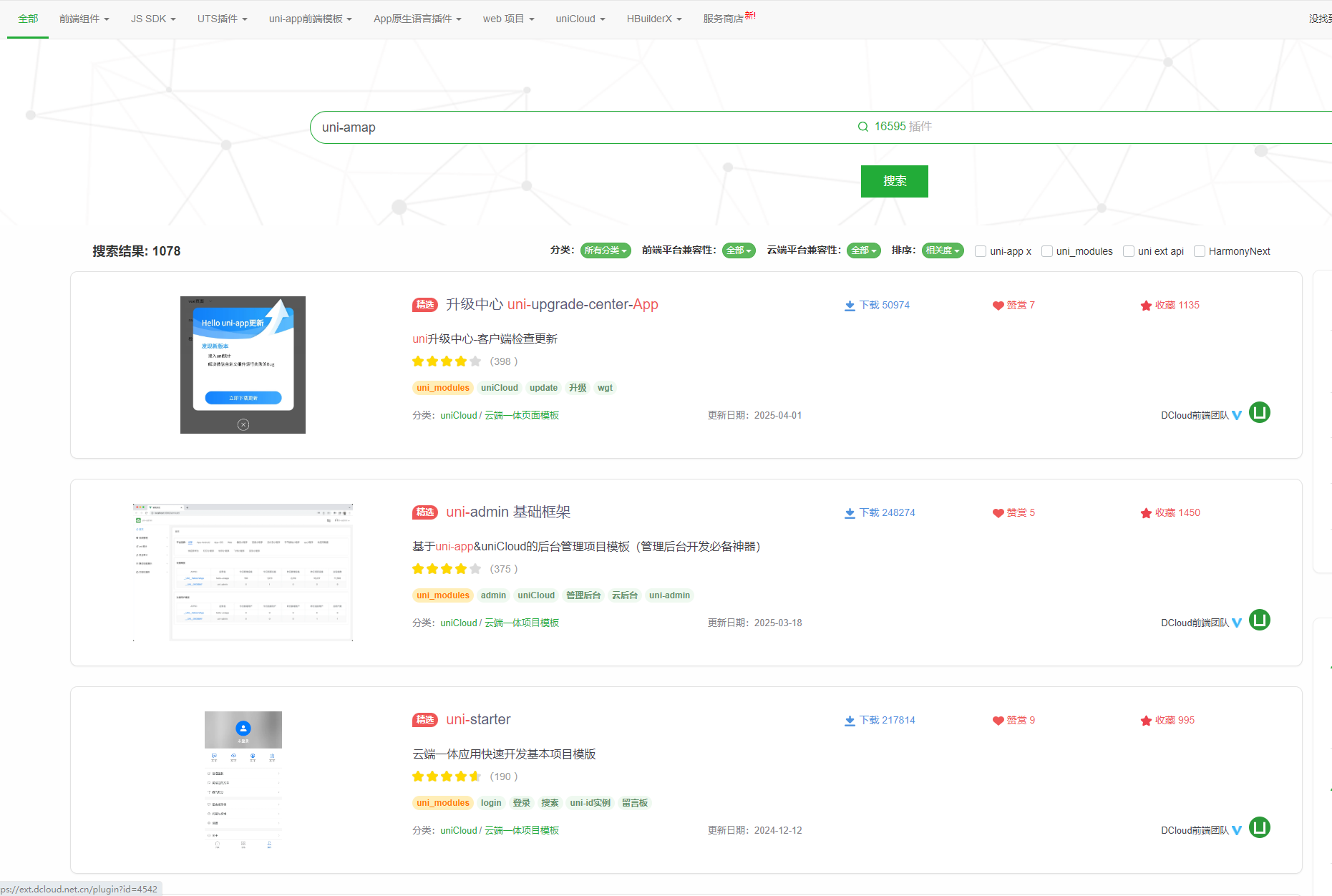The width and height of the screenshot is (1332, 896).
Task: Expand the JS SDK menu
Action: point(153,19)
